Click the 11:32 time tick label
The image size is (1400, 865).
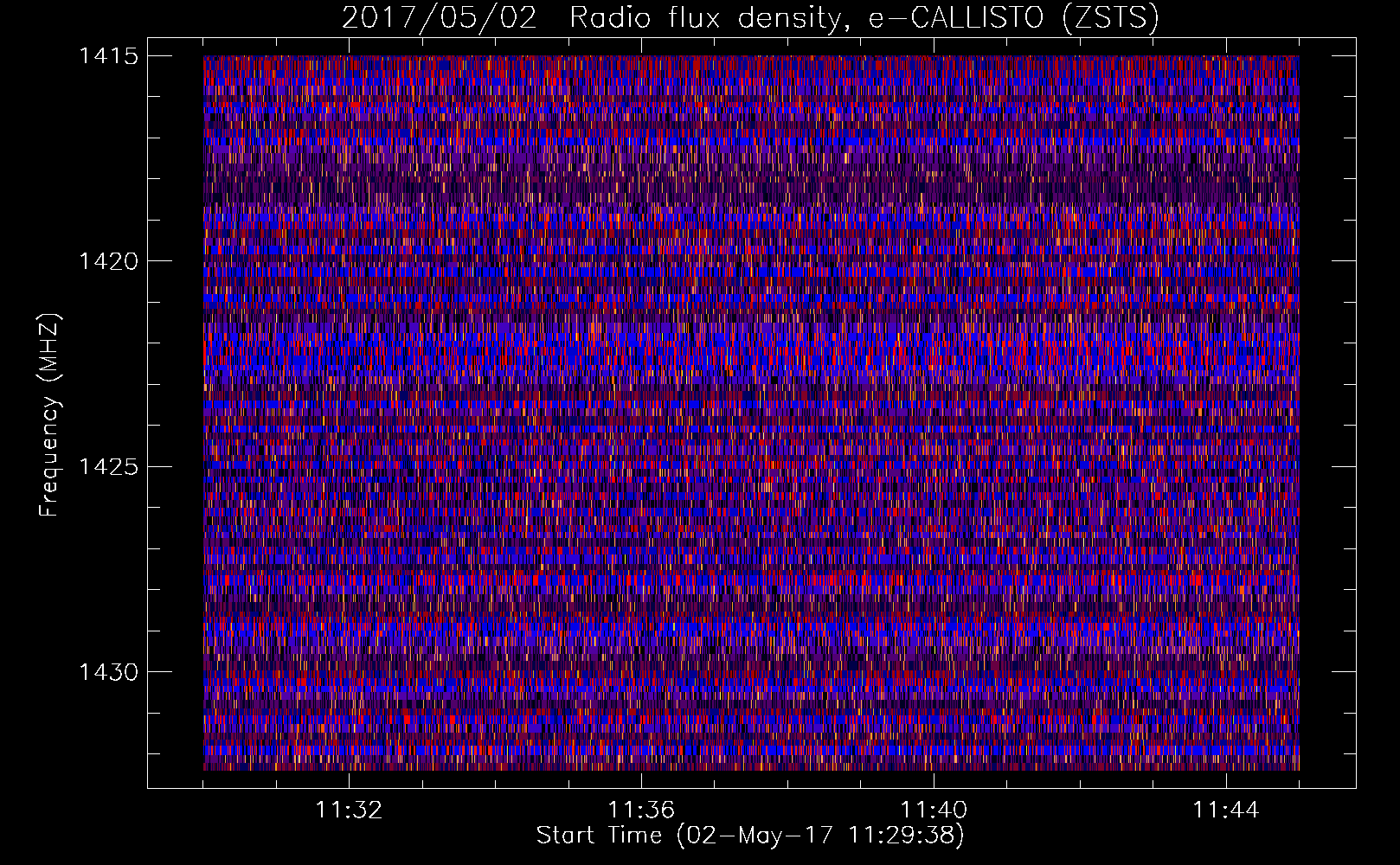(349, 811)
